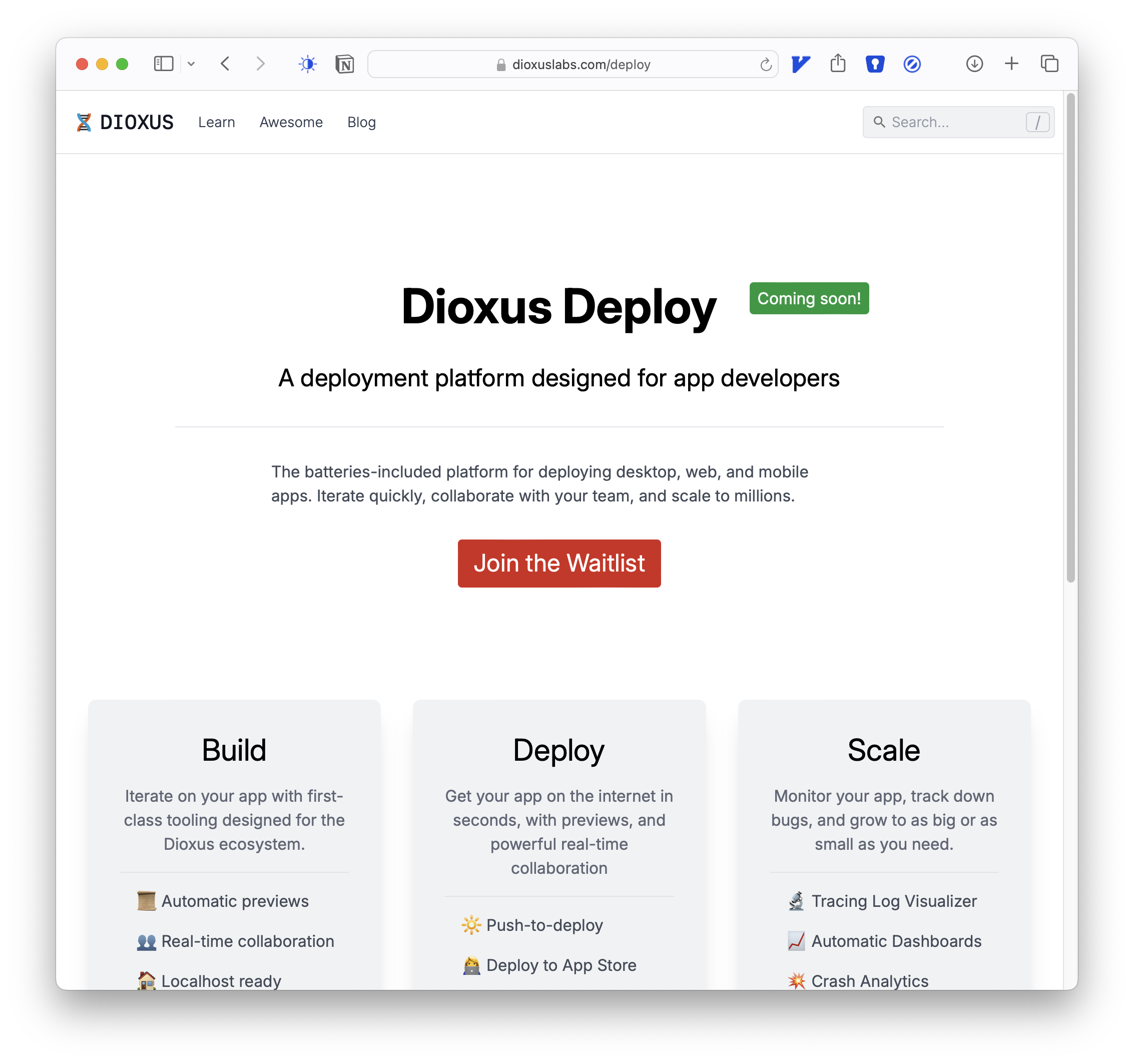The width and height of the screenshot is (1134, 1064).
Task: Click the Dioxus DNA logo icon
Action: pos(84,122)
